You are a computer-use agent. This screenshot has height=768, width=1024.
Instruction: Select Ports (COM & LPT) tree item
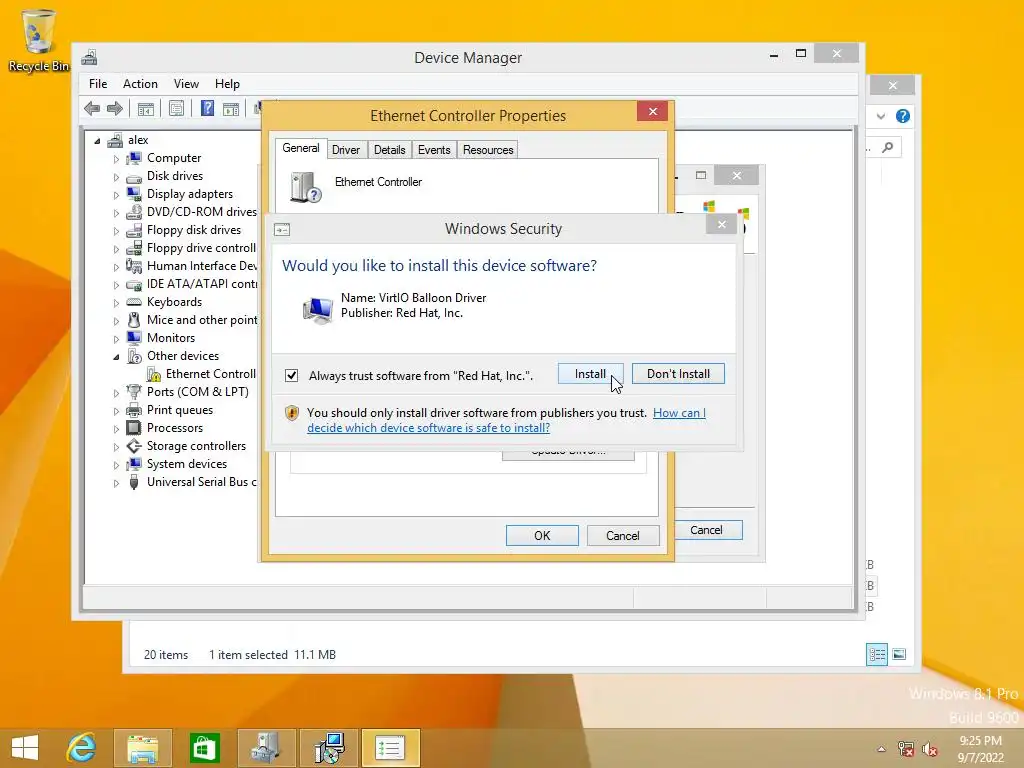coord(197,392)
